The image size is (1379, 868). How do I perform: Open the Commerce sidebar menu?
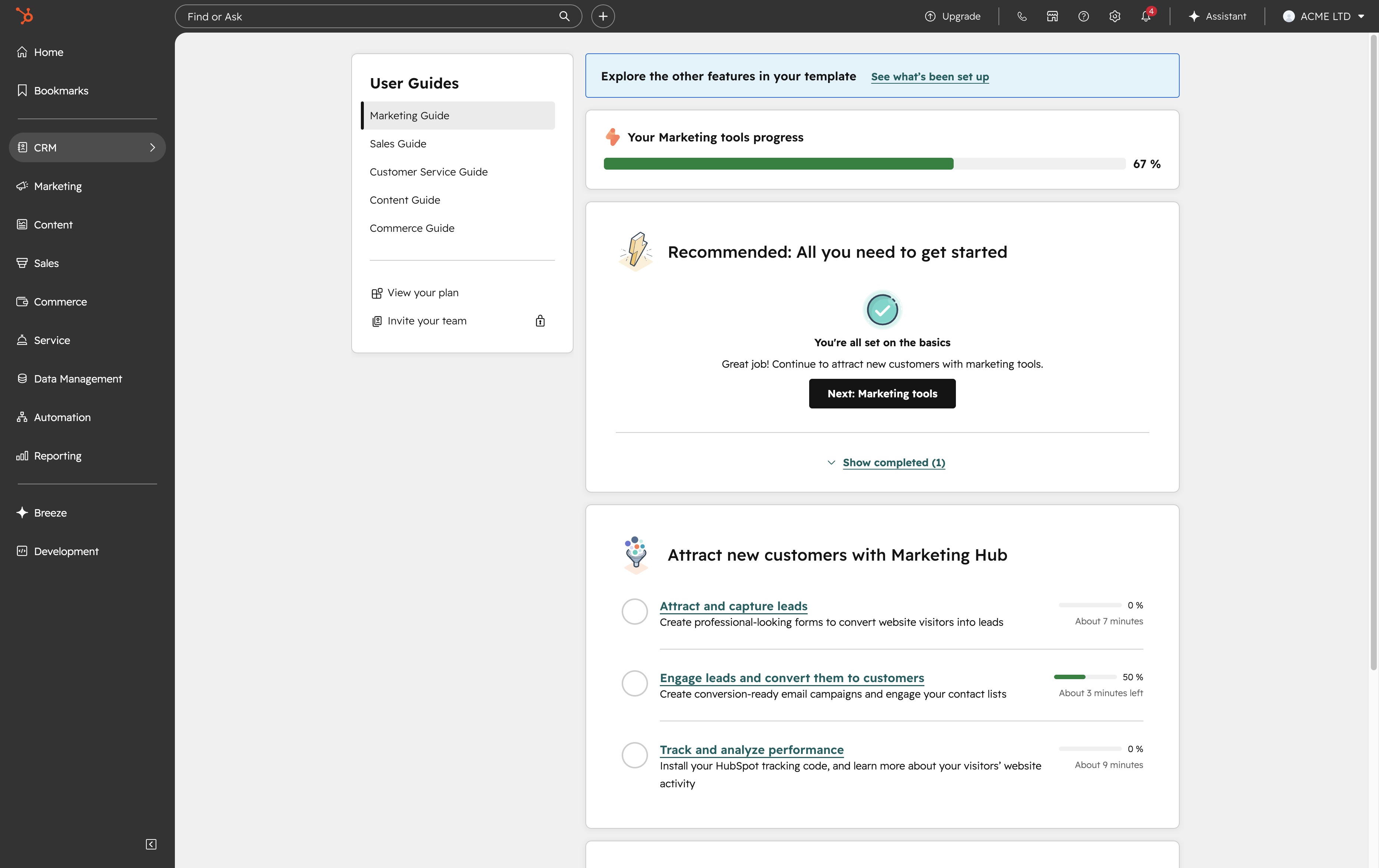point(87,302)
